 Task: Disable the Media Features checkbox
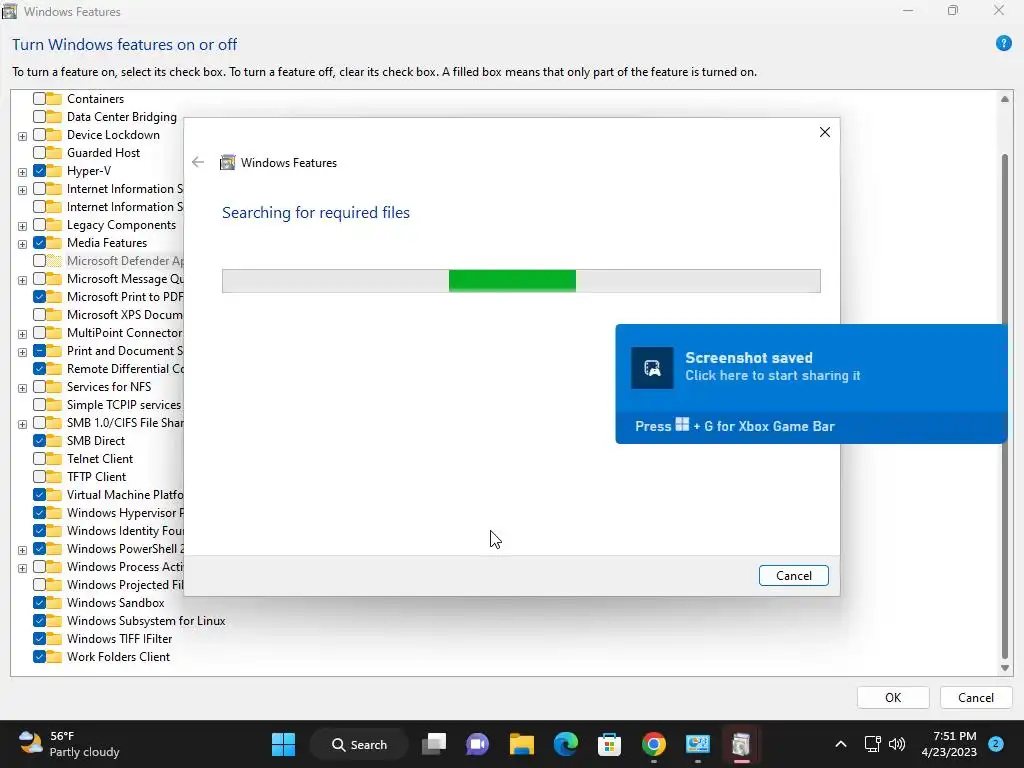[39, 242]
